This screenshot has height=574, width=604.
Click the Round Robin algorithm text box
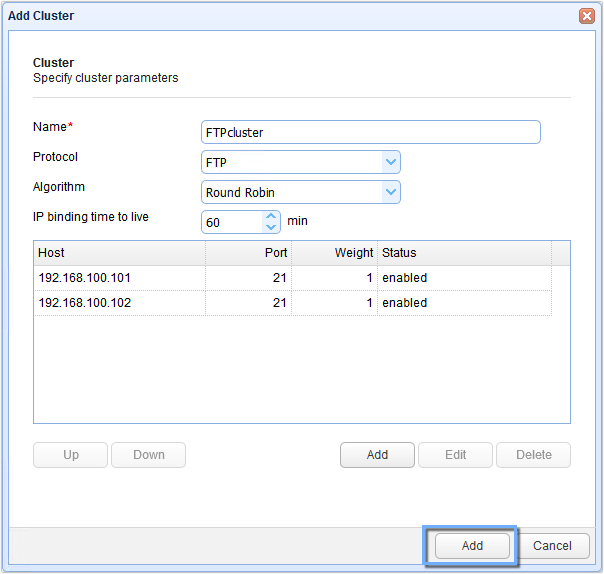[291, 192]
